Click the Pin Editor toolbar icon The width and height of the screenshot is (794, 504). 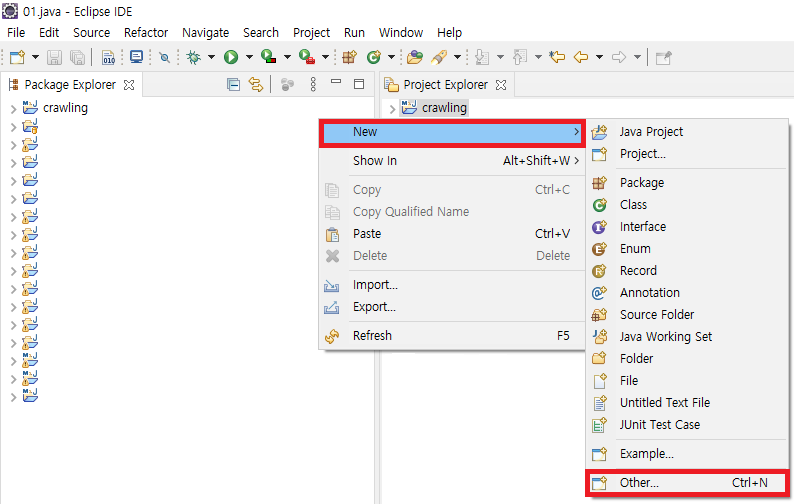pyautogui.click(x=663, y=57)
